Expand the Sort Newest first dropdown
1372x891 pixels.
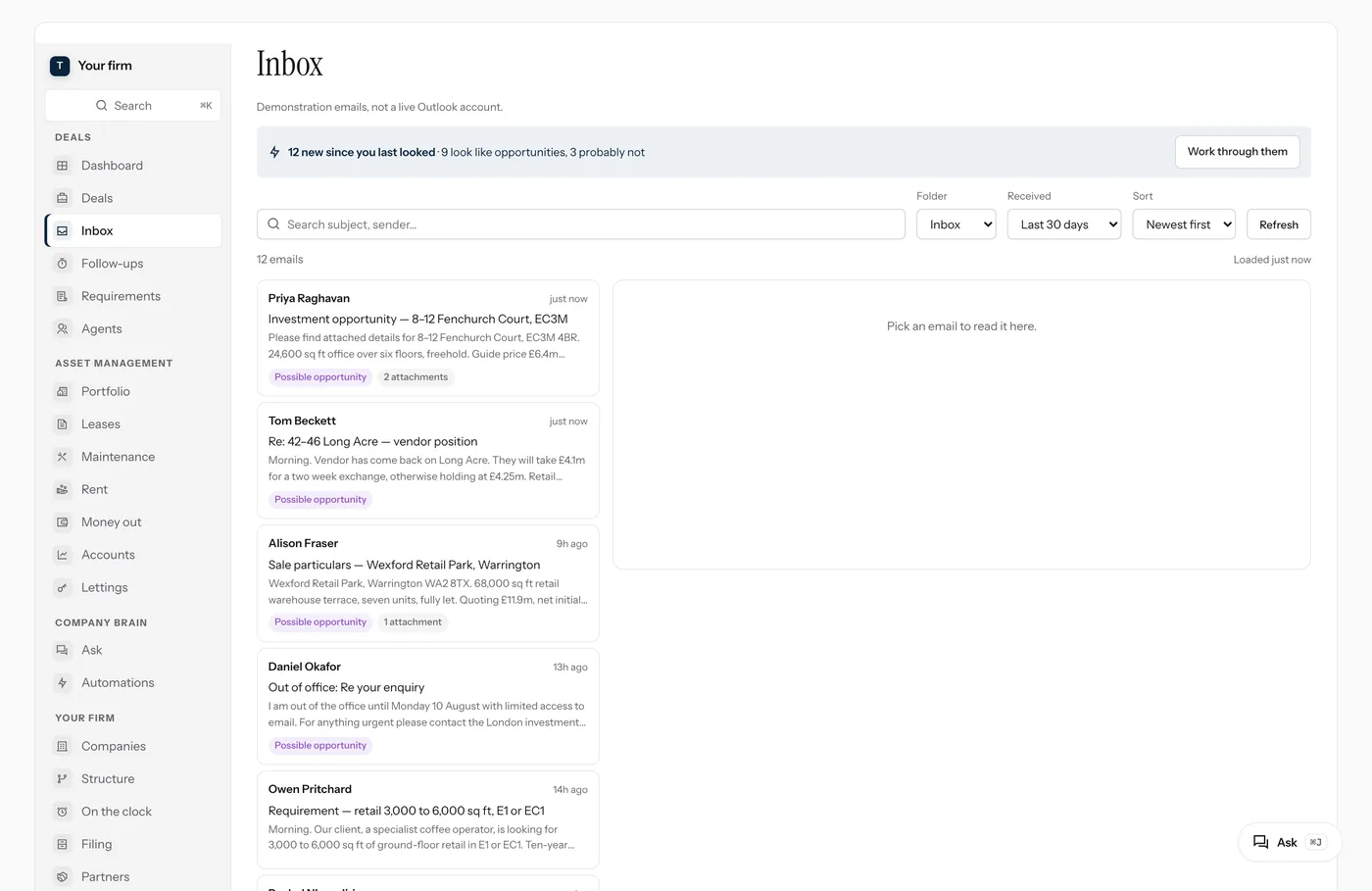(x=1184, y=224)
